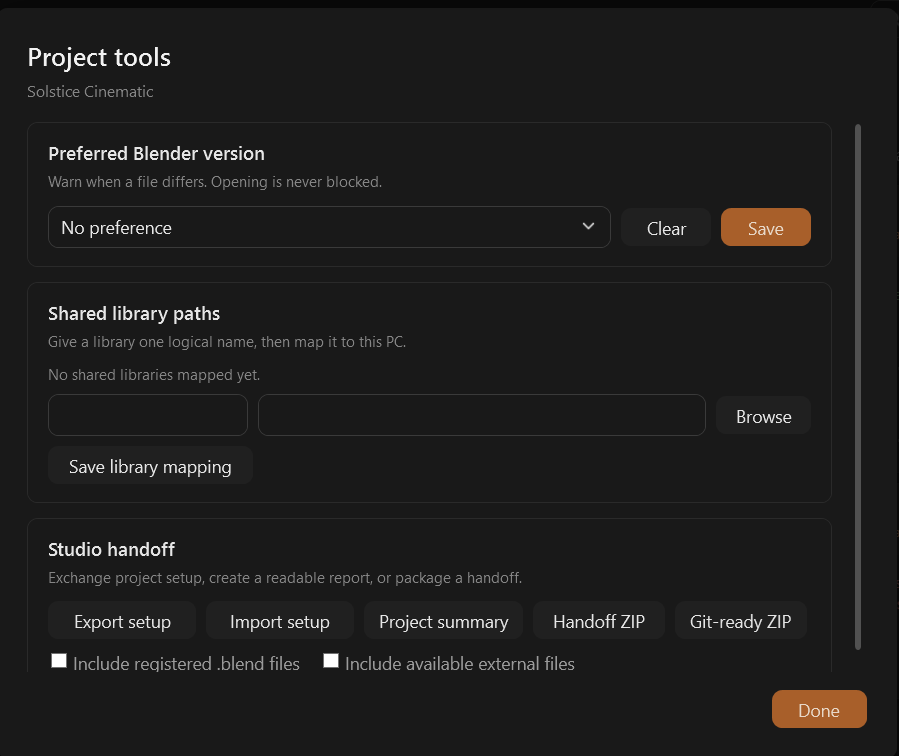The height and width of the screenshot is (756, 899).
Task: Focus the library path input field
Action: point(482,415)
